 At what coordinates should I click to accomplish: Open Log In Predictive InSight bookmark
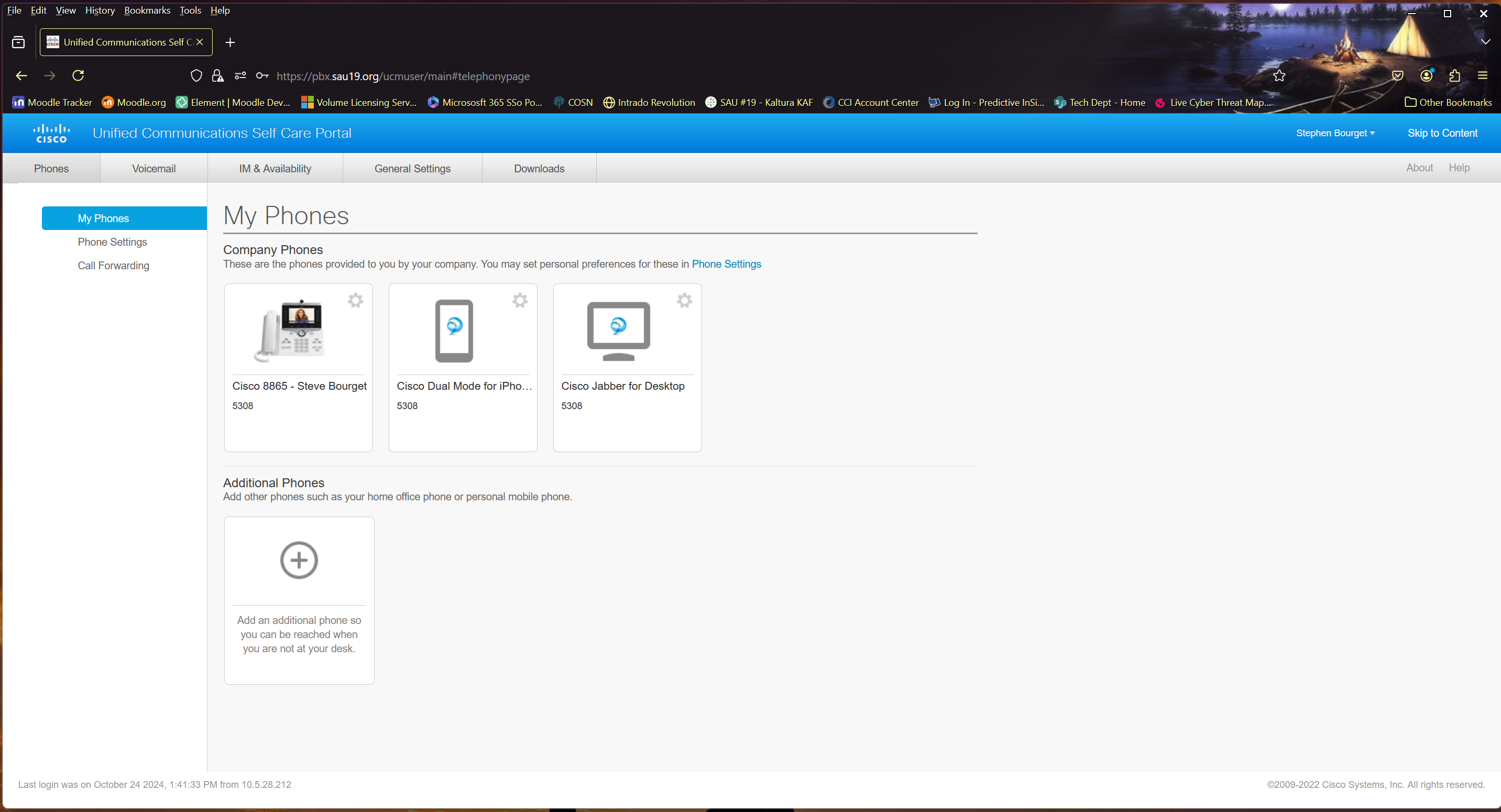tap(987, 103)
